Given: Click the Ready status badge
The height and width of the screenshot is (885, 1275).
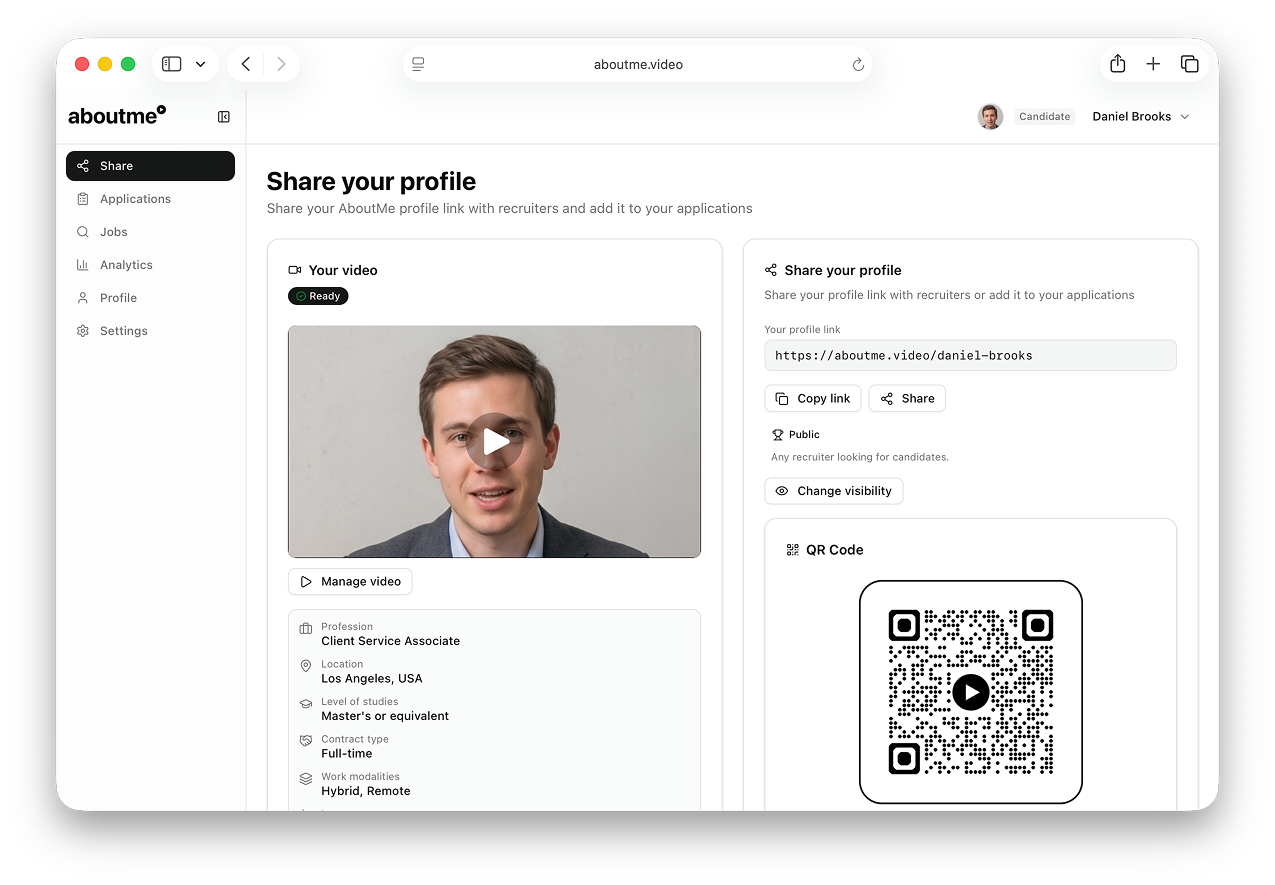Looking at the screenshot, I should [318, 296].
